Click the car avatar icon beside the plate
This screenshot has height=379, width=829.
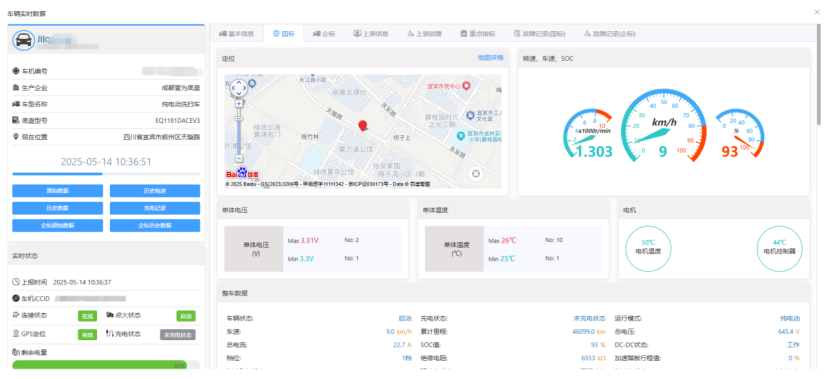tap(24, 40)
